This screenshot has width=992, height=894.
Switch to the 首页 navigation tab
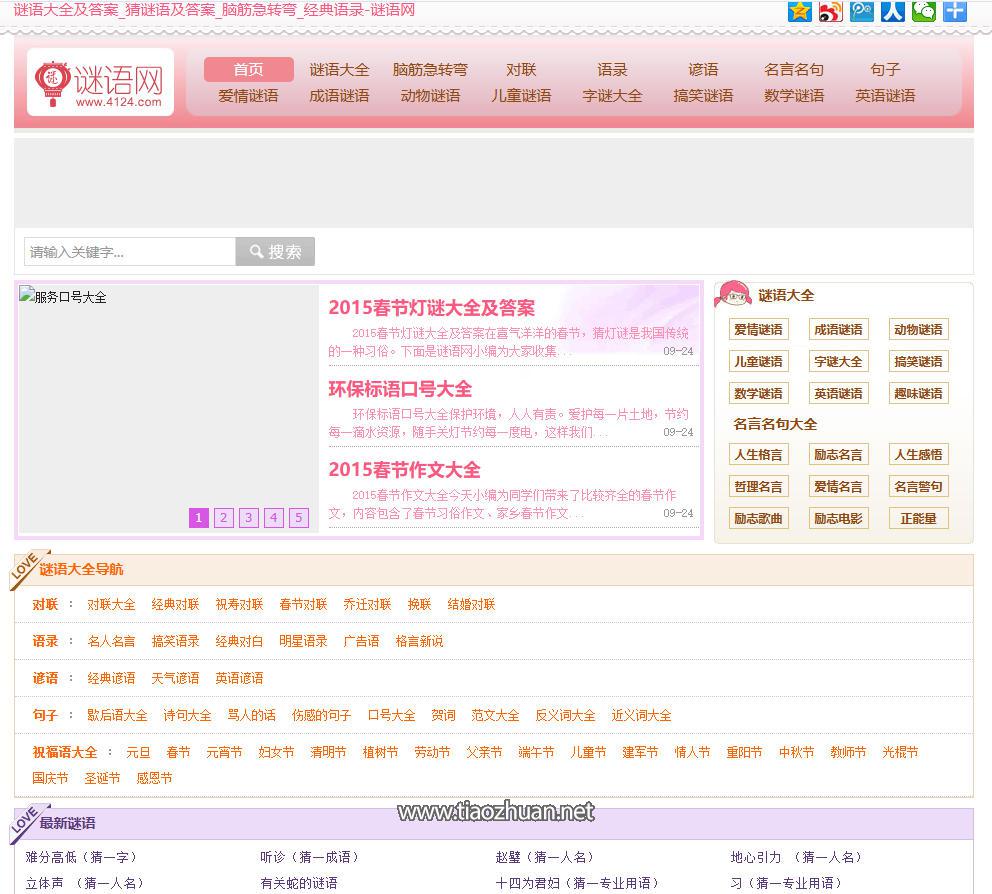[x=247, y=69]
